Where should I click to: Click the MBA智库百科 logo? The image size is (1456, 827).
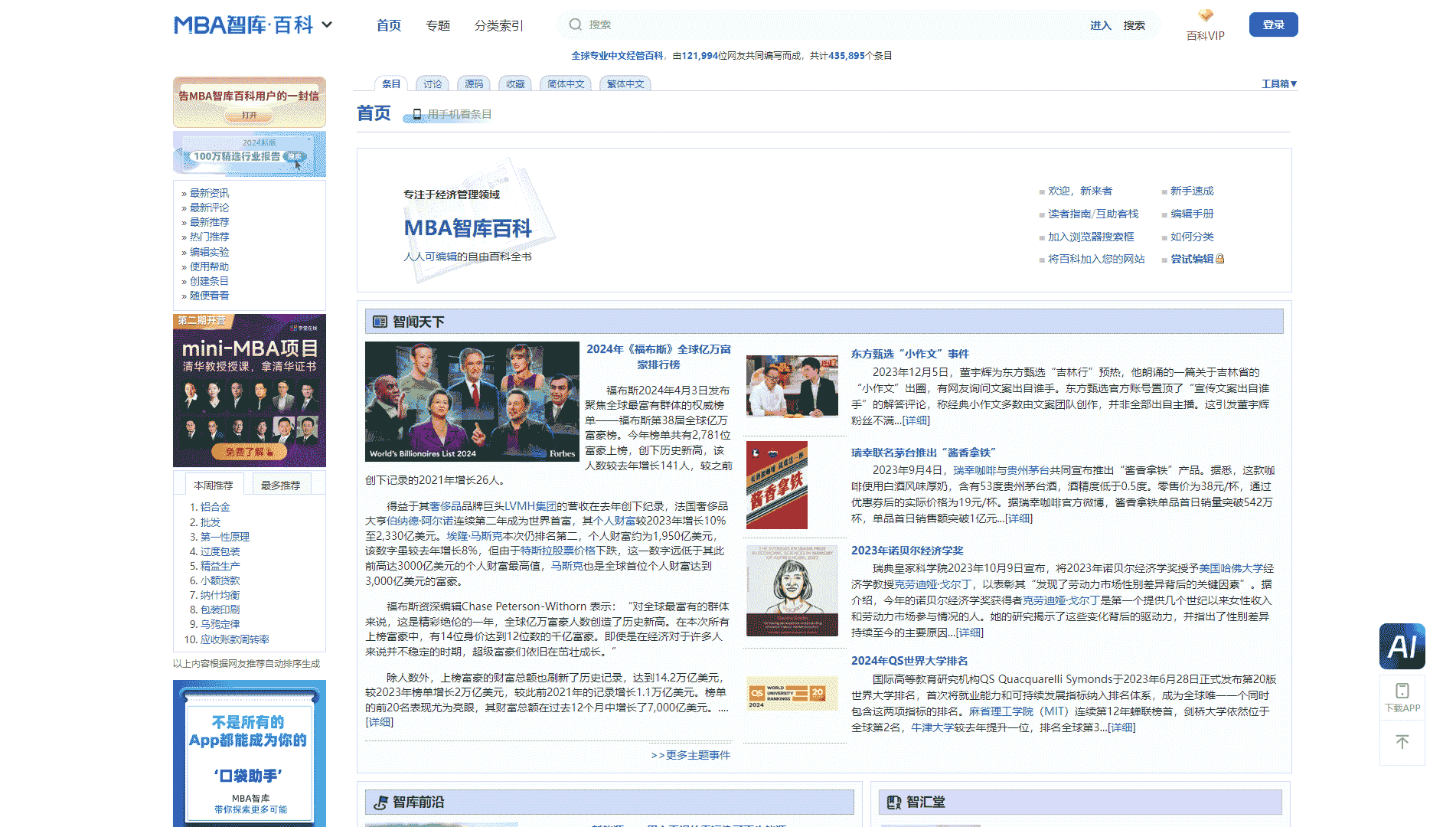pos(243,25)
